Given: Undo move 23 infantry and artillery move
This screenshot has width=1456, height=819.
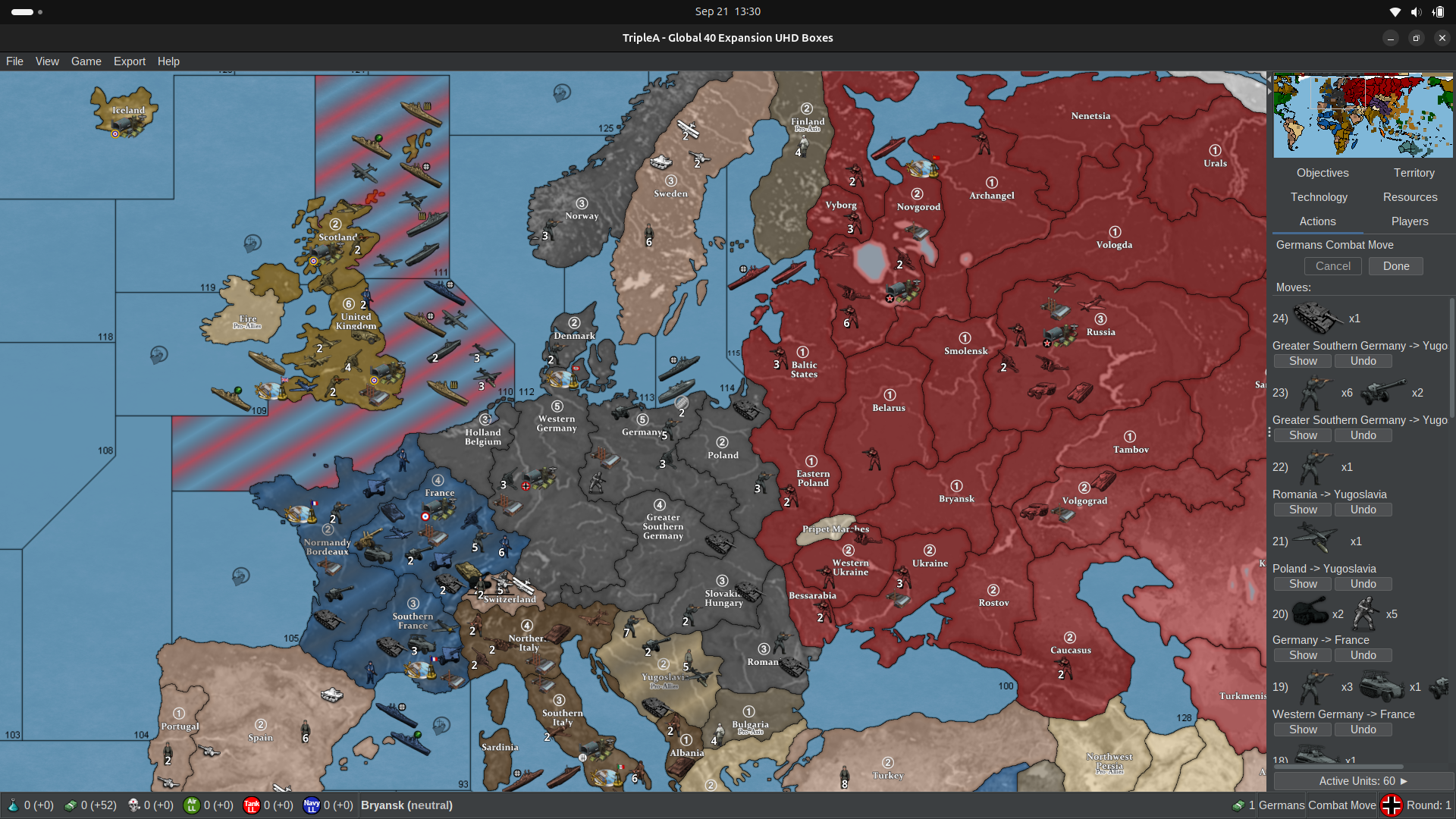Looking at the screenshot, I should click(1363, 435).
